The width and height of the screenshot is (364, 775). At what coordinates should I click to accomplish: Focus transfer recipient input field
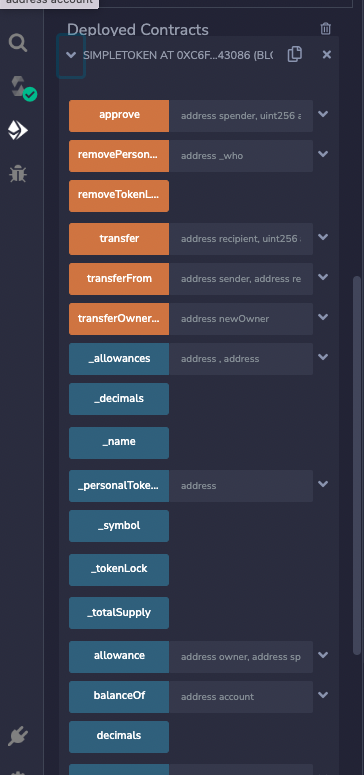point(241,239)
